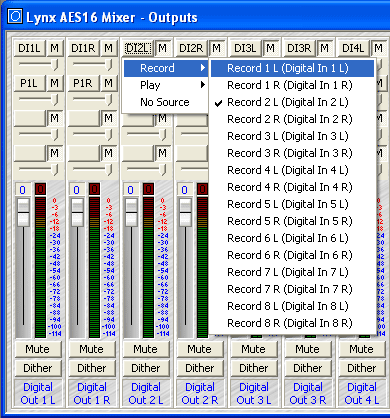Image resolution: width=390 pixels, height=418 pixels.
Task: Mute the Digital Out 3 R channel
Action: [308, 349]
